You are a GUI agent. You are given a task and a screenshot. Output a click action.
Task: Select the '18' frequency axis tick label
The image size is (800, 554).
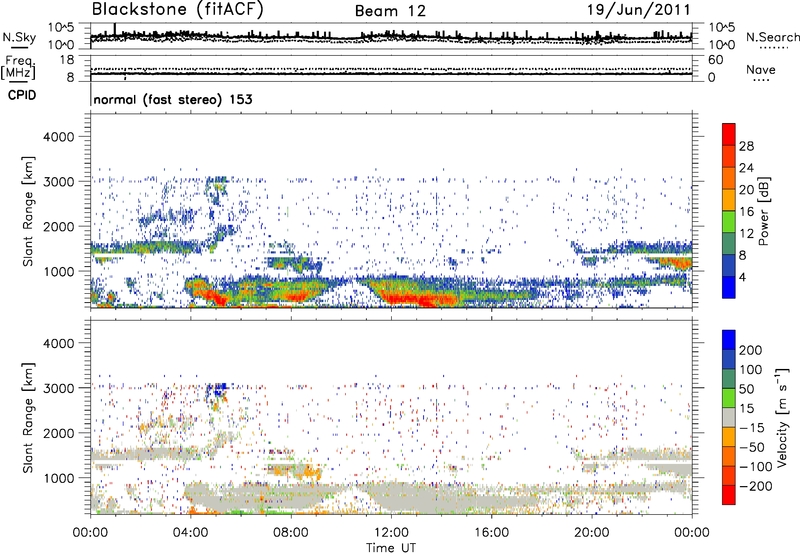pos(67,60)
